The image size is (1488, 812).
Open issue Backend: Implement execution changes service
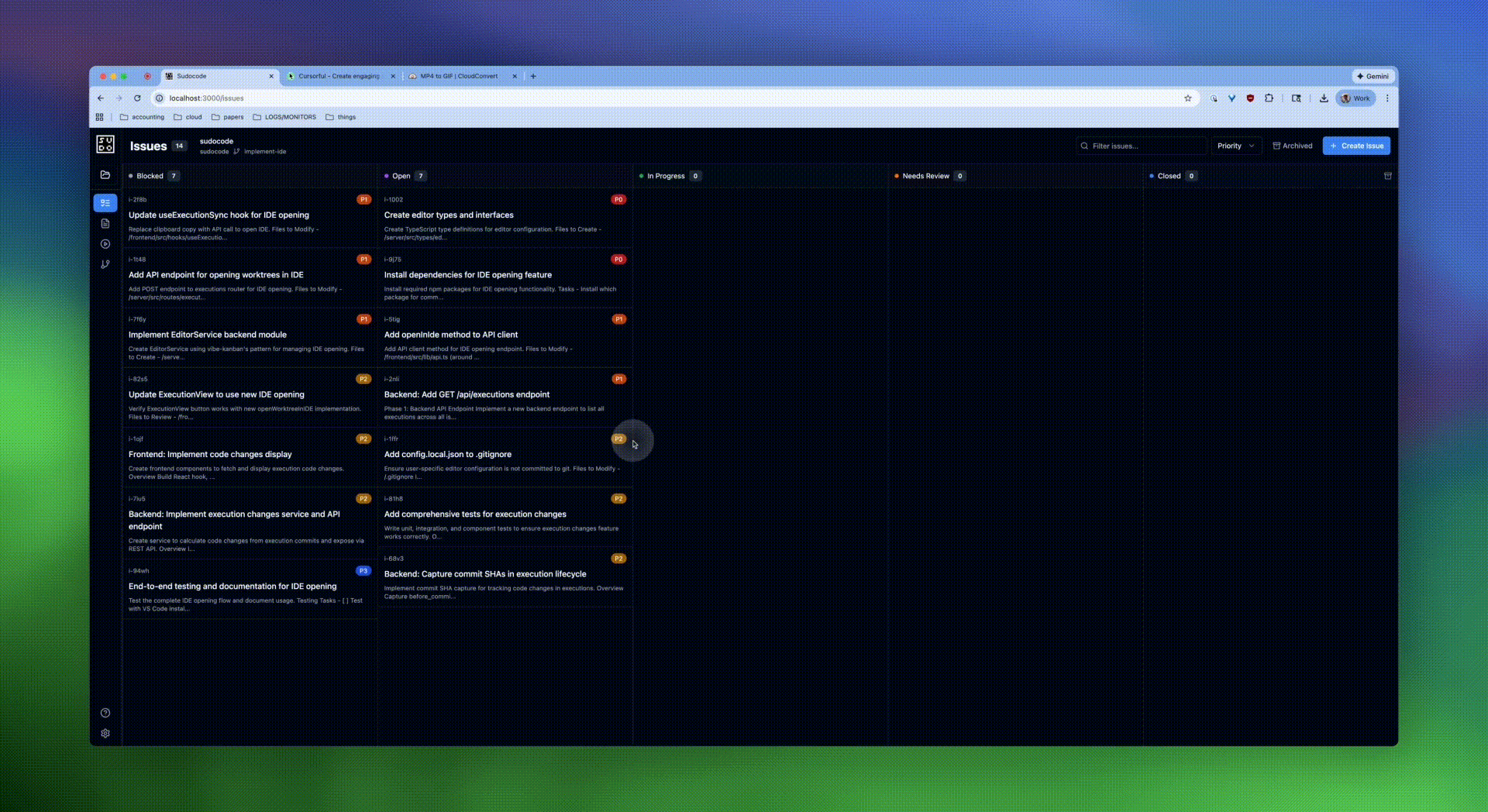250,522
